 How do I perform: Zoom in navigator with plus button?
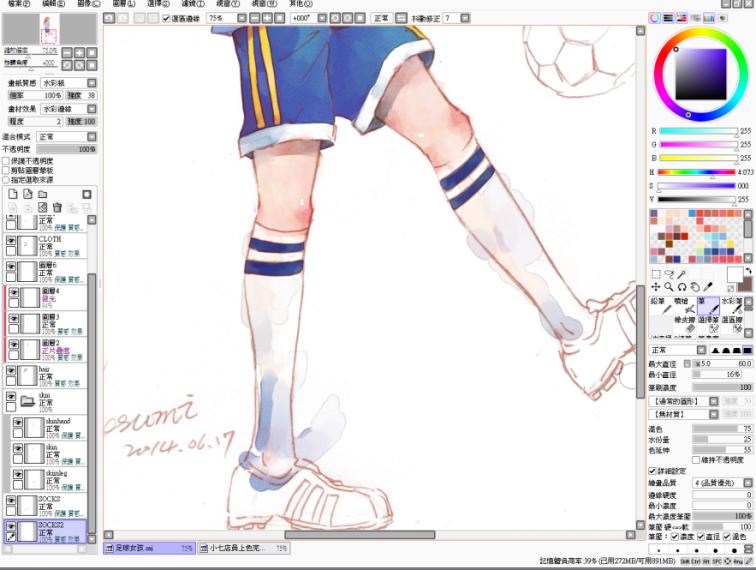click(80, 53)
